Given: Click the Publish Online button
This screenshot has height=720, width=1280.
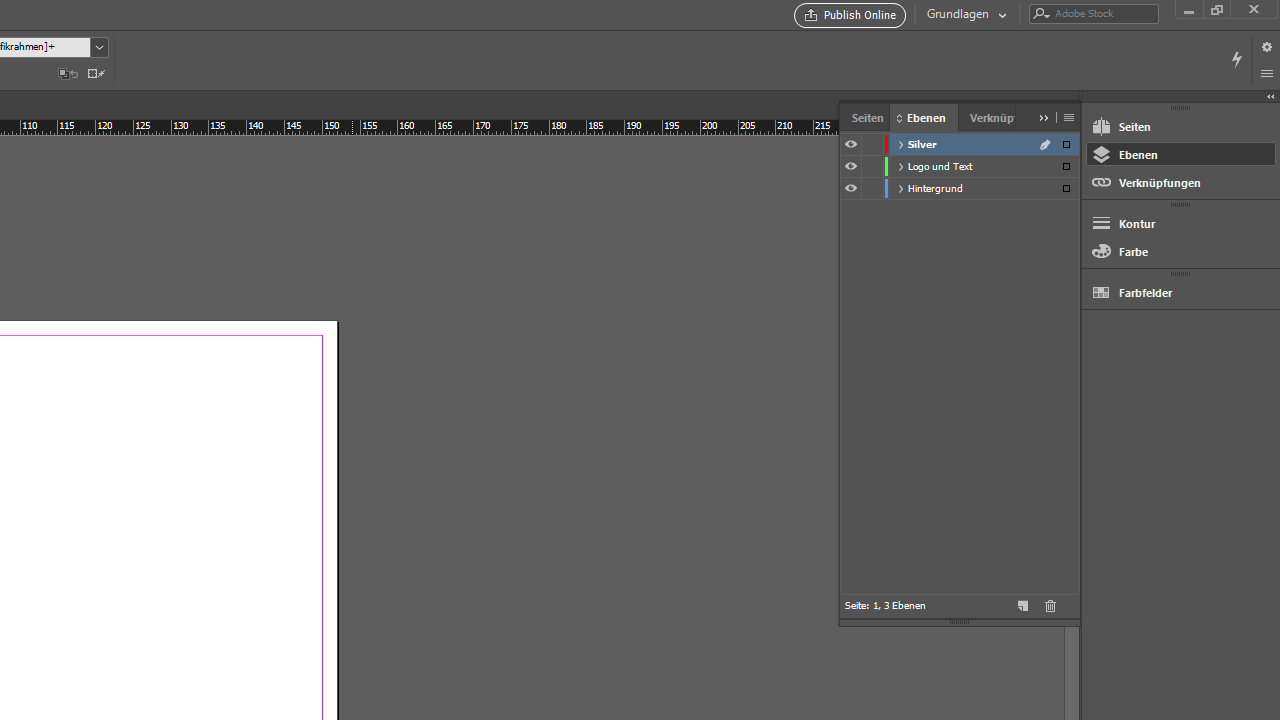Looking at the screenshot, I should (850, 15).
